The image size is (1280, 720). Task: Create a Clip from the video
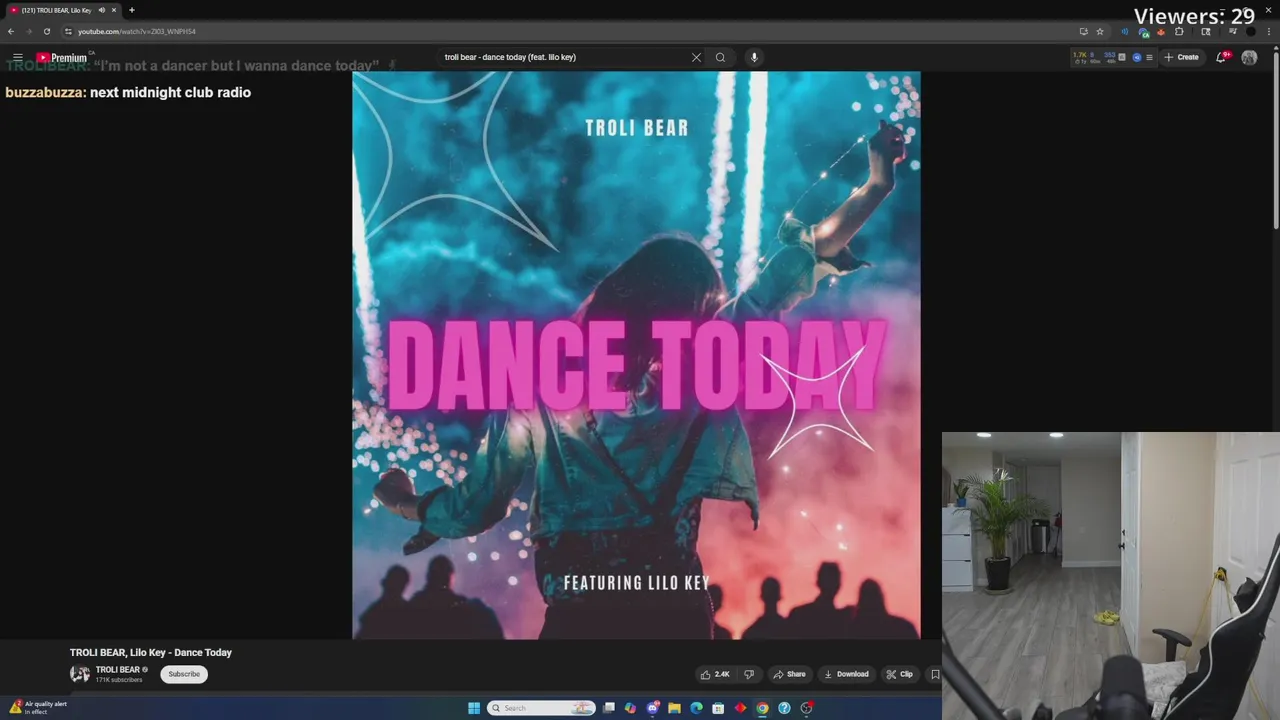point(899,674)
